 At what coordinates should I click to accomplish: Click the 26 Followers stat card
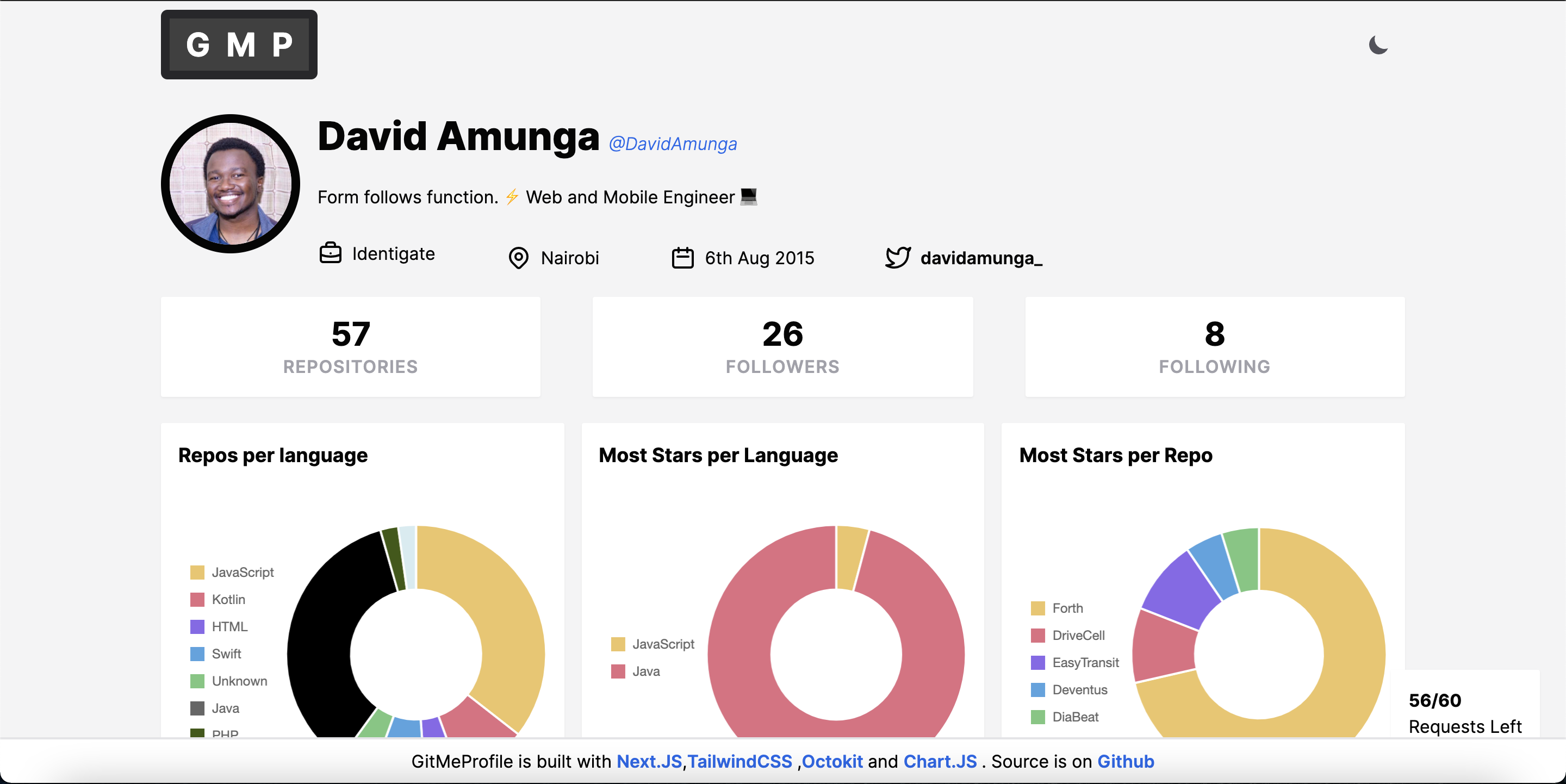coord(782,347)
